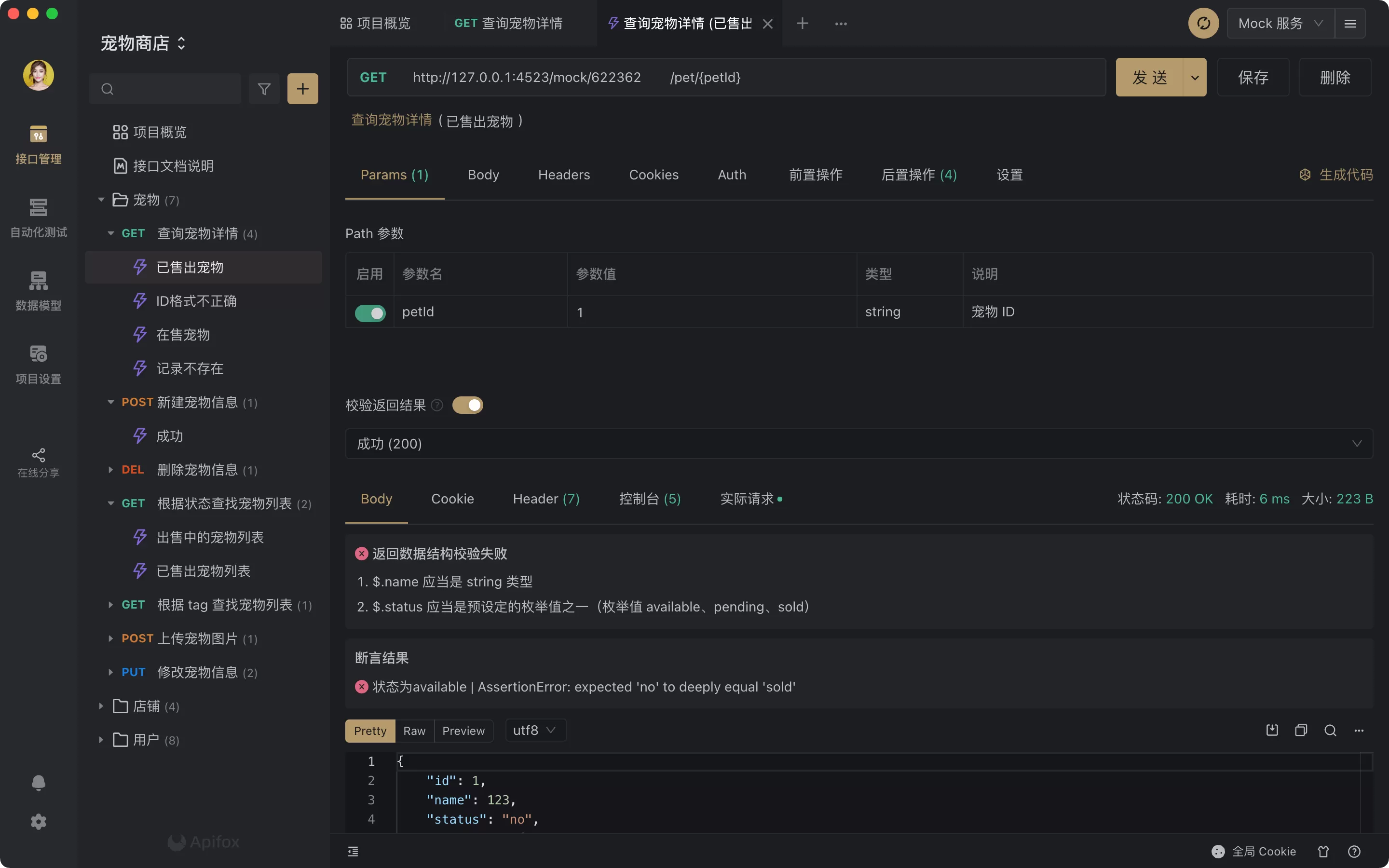1389x868 pixels.
Task: Save the request with 保存 button
Action: 1253,77
